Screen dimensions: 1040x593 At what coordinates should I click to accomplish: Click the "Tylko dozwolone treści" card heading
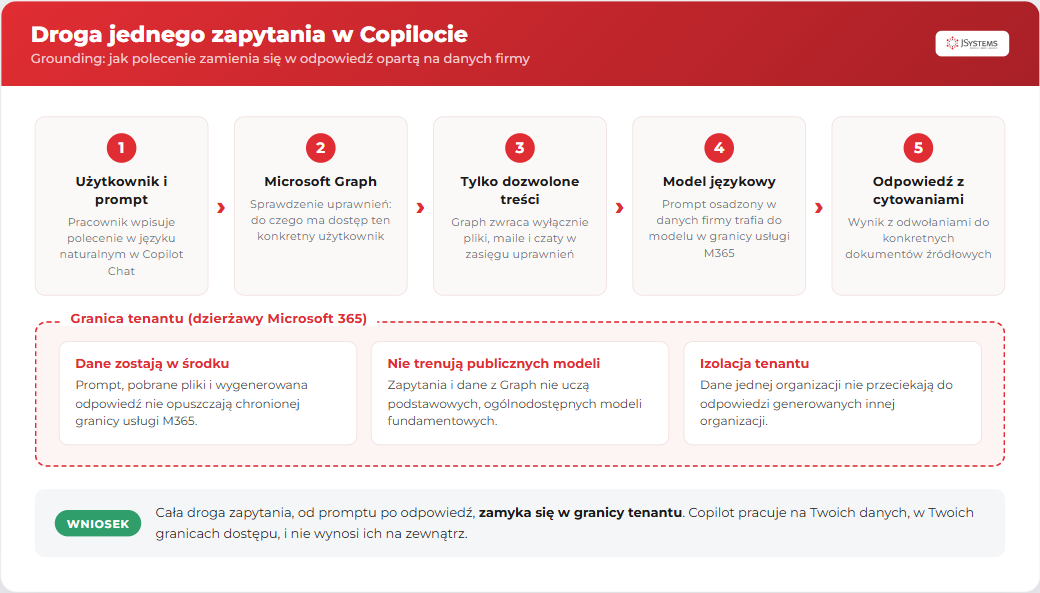(x=519, y=190)
